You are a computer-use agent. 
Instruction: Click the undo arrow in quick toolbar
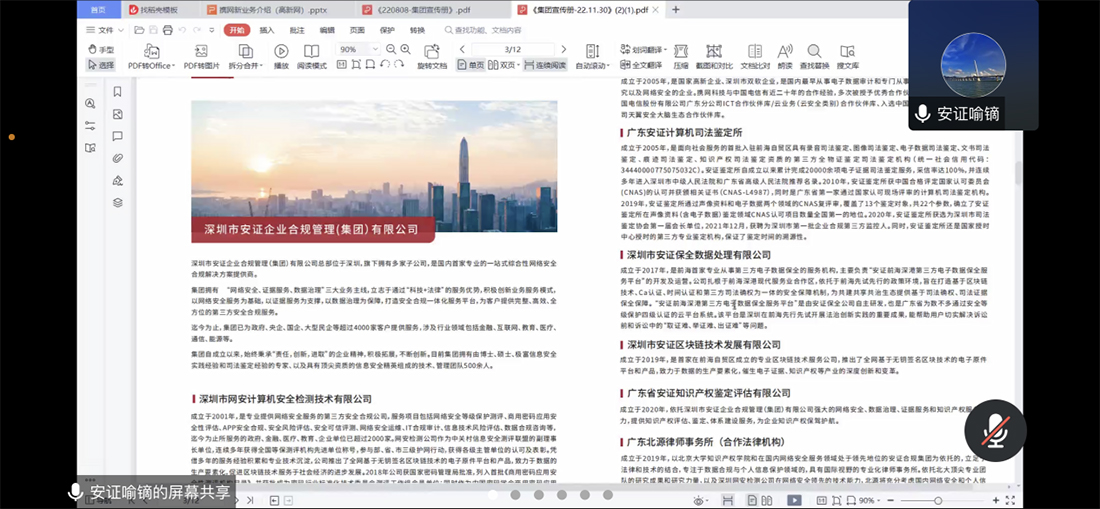[182, 30]
